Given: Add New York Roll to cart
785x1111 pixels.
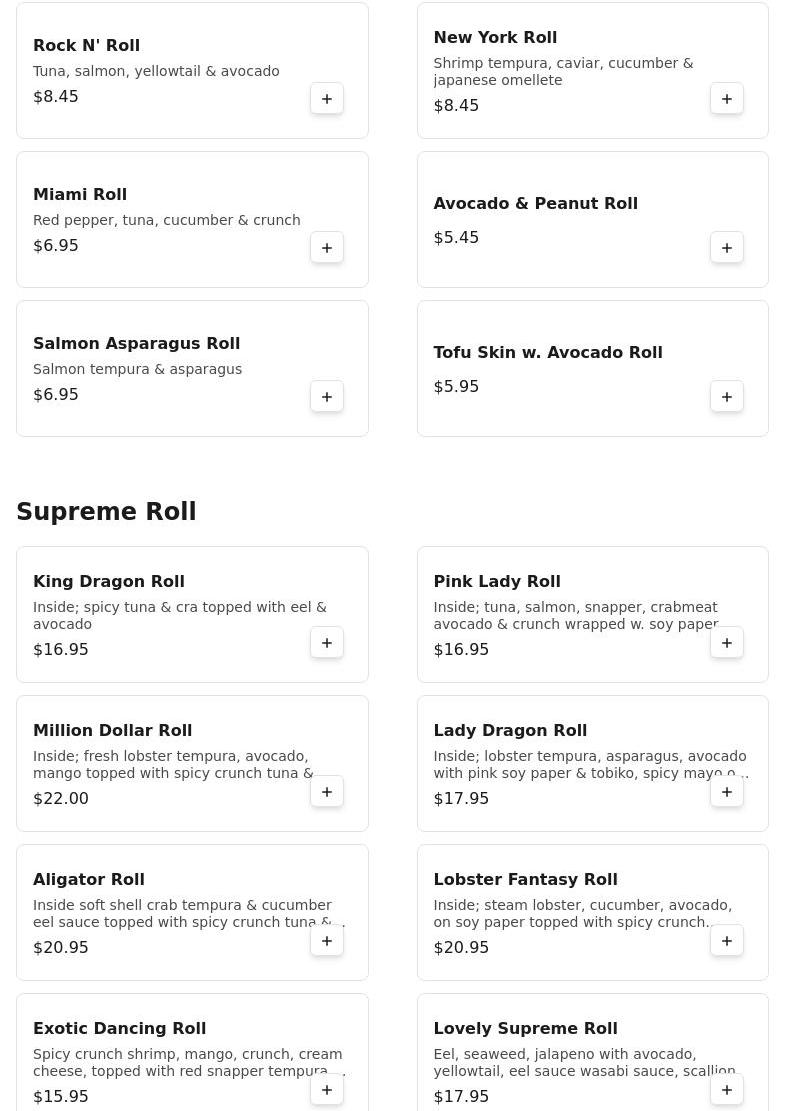Looking at the screenshot, I should point(727,99).
